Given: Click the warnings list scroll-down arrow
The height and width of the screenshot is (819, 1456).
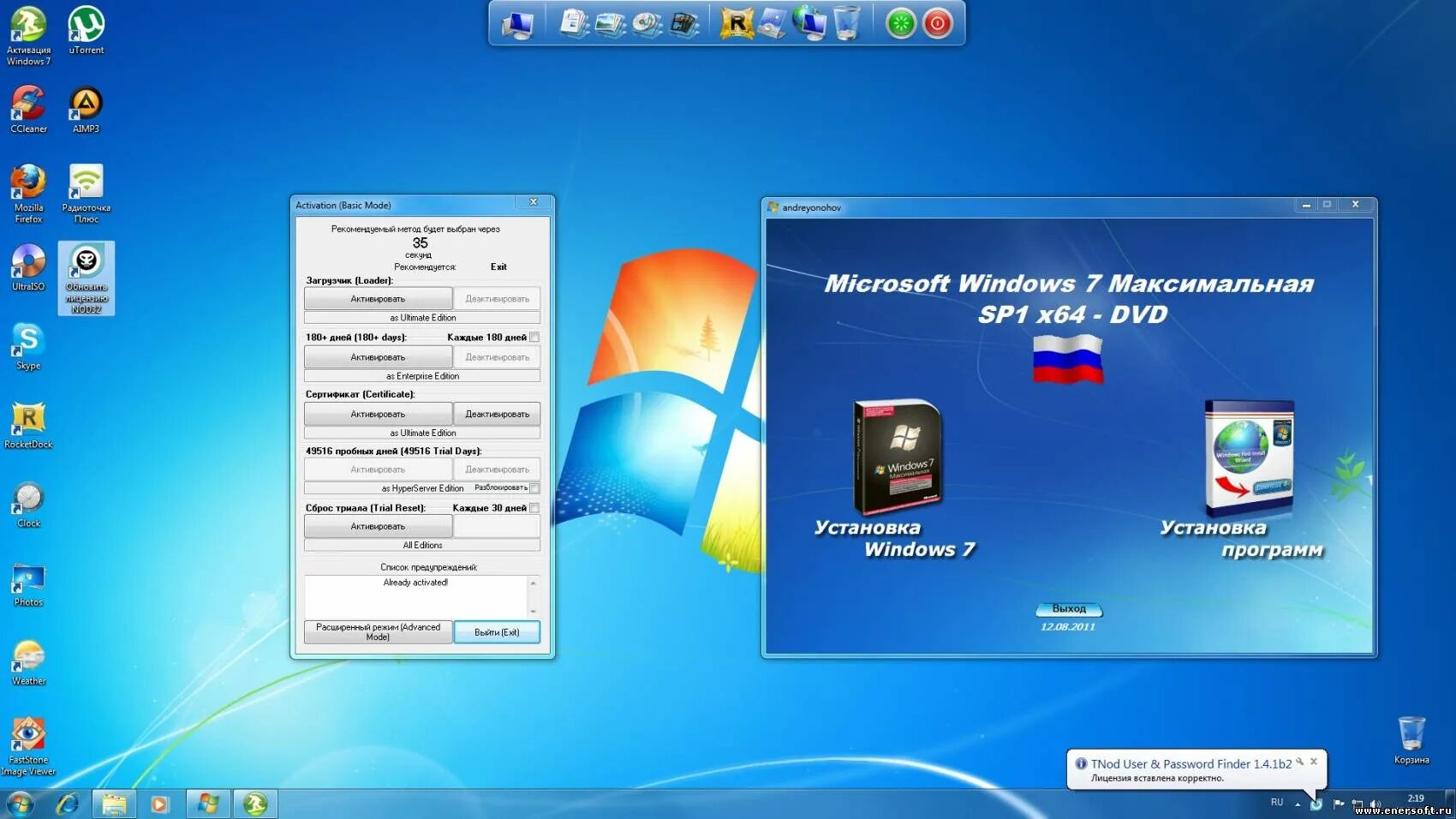Looking at the screenshot, I should (x=533, y=611).
